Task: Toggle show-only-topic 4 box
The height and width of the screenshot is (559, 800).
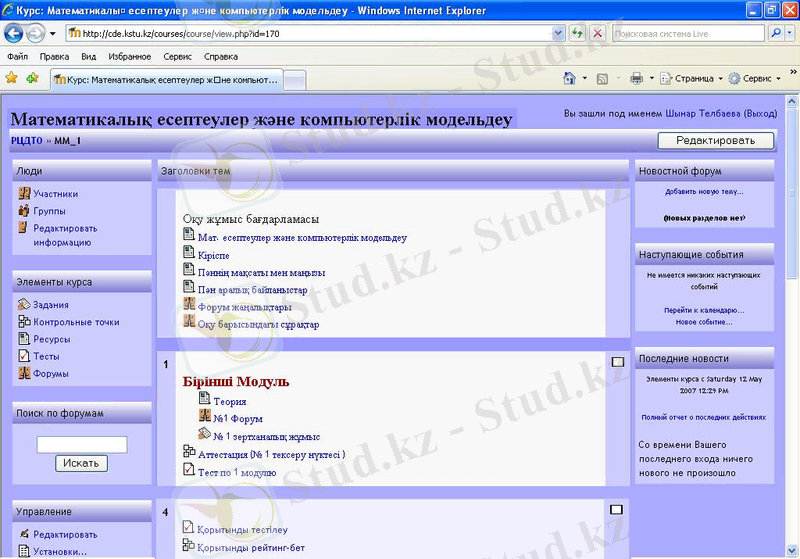Action: pyautogui.click(x=616, y=510)
